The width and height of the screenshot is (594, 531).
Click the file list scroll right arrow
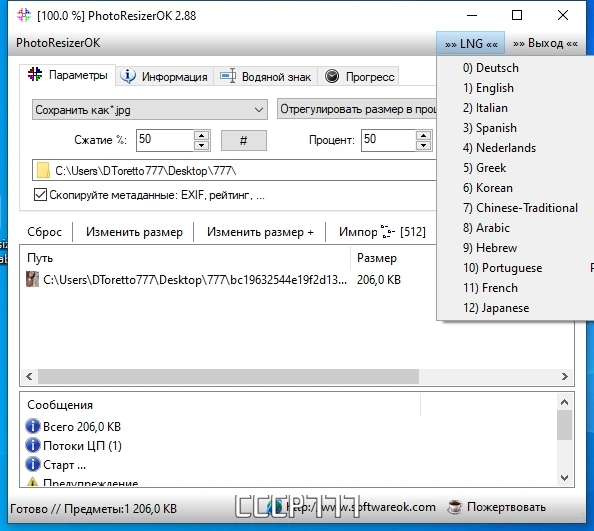(x=564, y=376)
